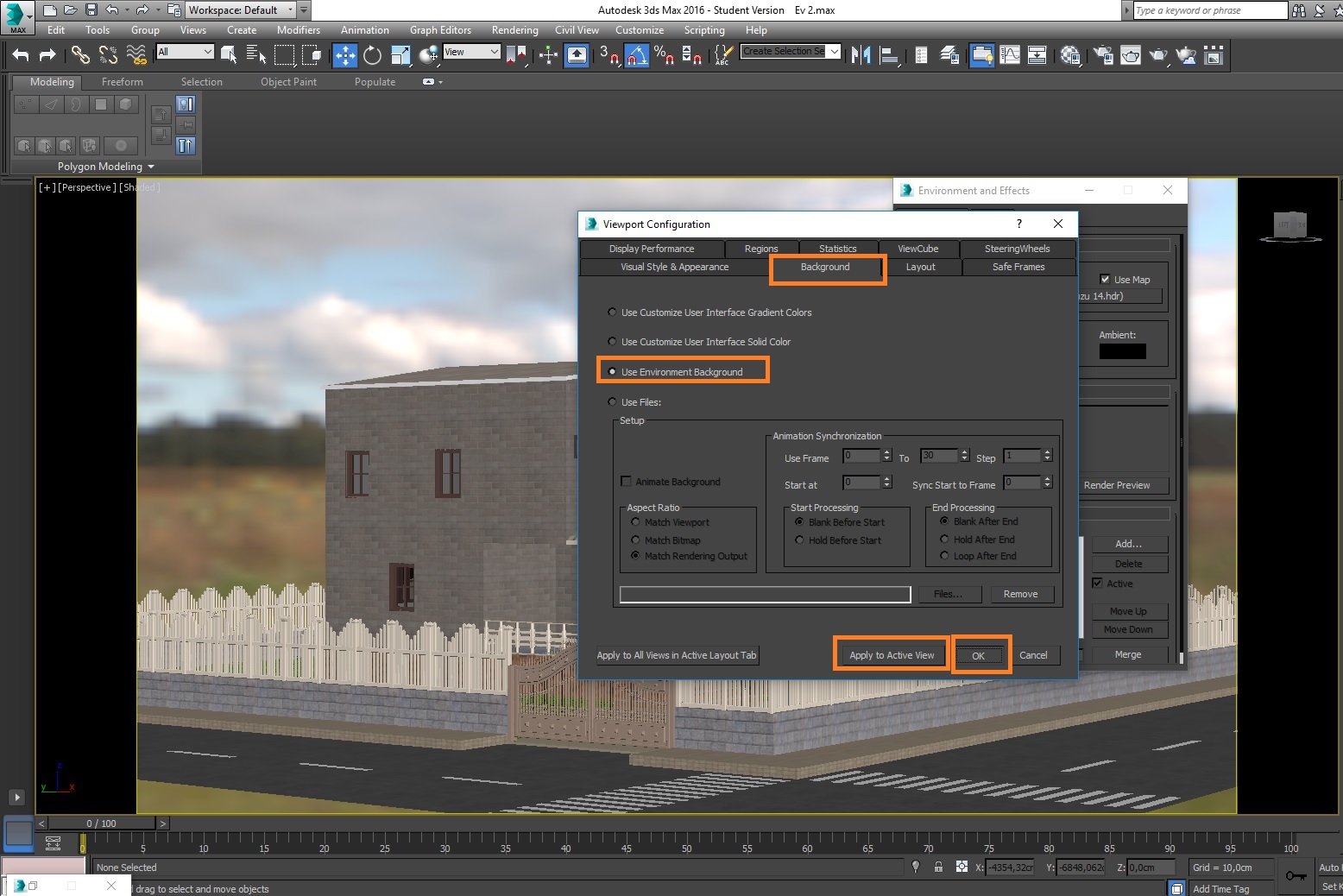Uncheck the Use Map checkbox
The width and height of the screenshot is (1343, 896).
(1105, 280)
